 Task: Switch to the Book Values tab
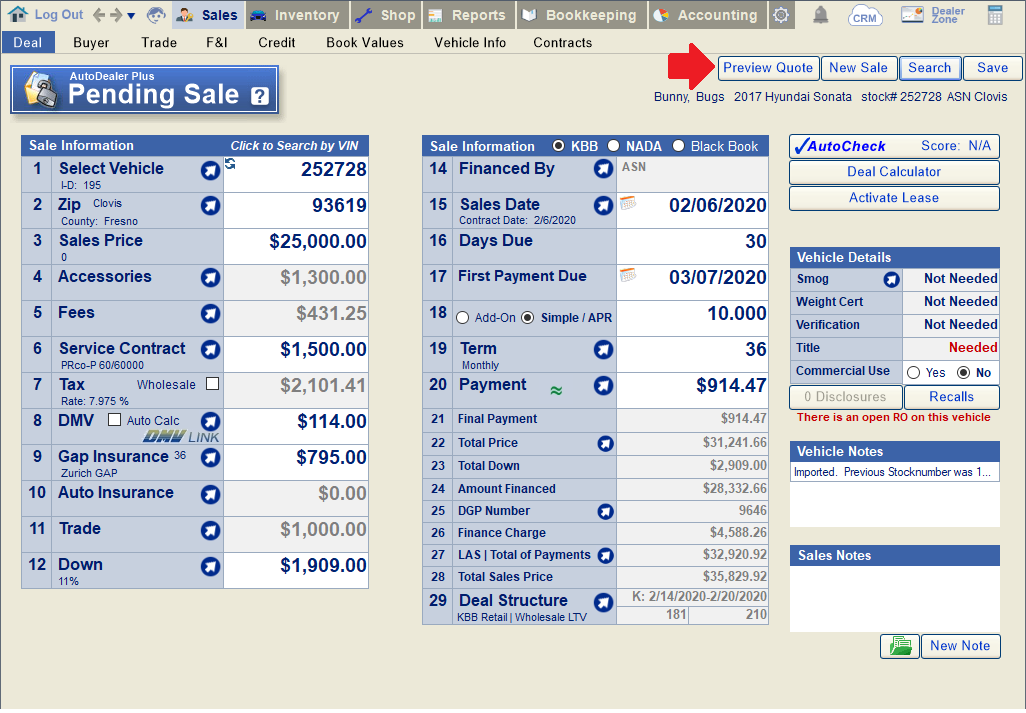point(364,43)
